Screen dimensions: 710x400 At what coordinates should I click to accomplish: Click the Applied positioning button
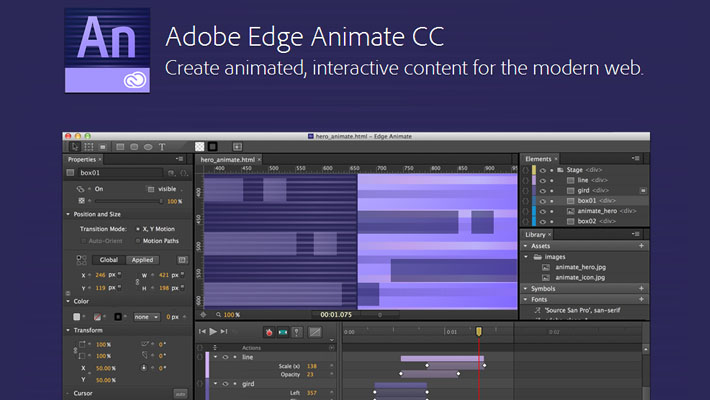pos(142,260)
